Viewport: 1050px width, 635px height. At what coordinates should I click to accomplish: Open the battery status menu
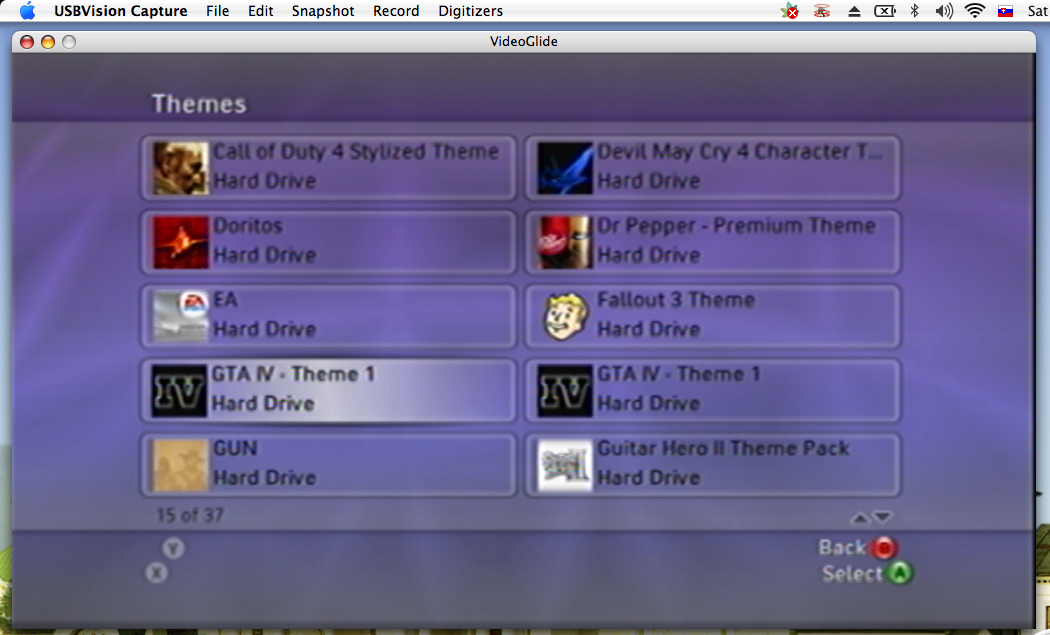[885, 11]
